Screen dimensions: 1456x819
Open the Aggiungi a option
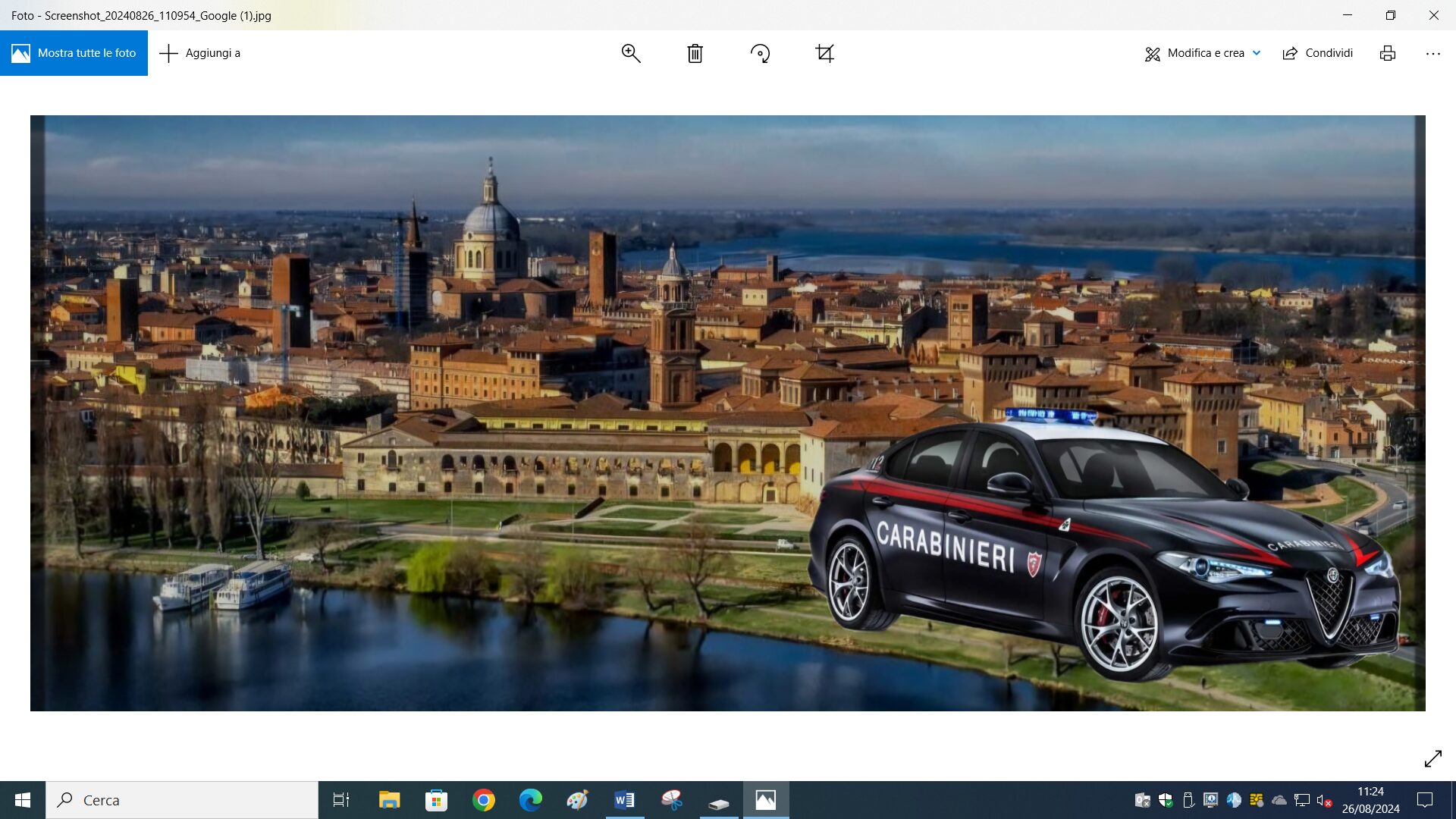click(x=199, y=53)
